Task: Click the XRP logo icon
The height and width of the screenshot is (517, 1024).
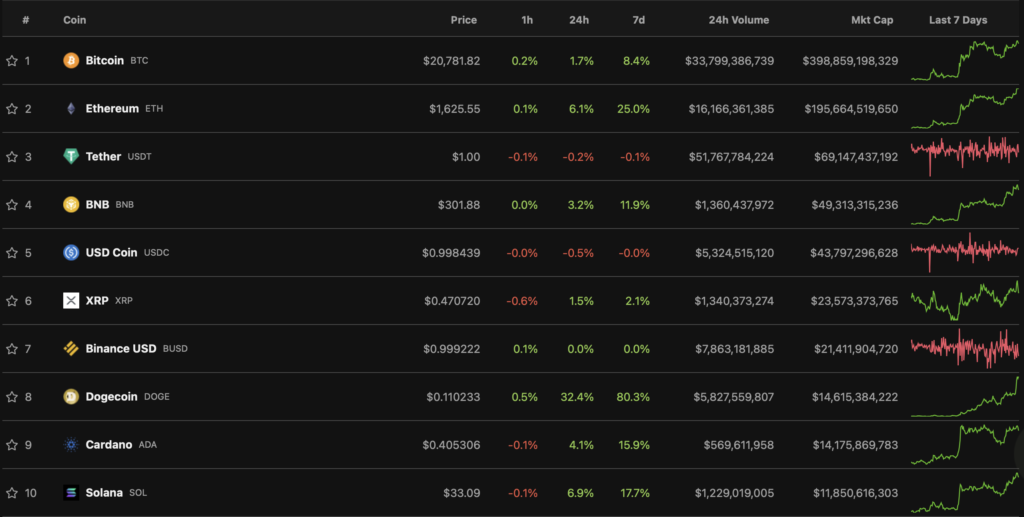Action: coord(71,300)
